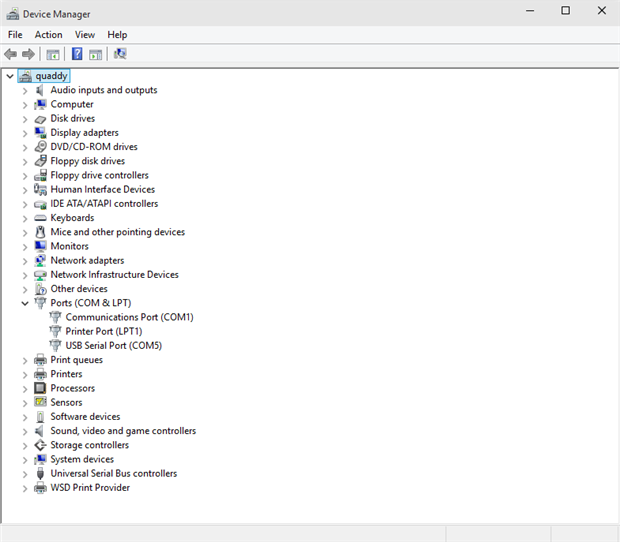Click the Show/Hide Action Pane toolbar icon

point(95,54)
